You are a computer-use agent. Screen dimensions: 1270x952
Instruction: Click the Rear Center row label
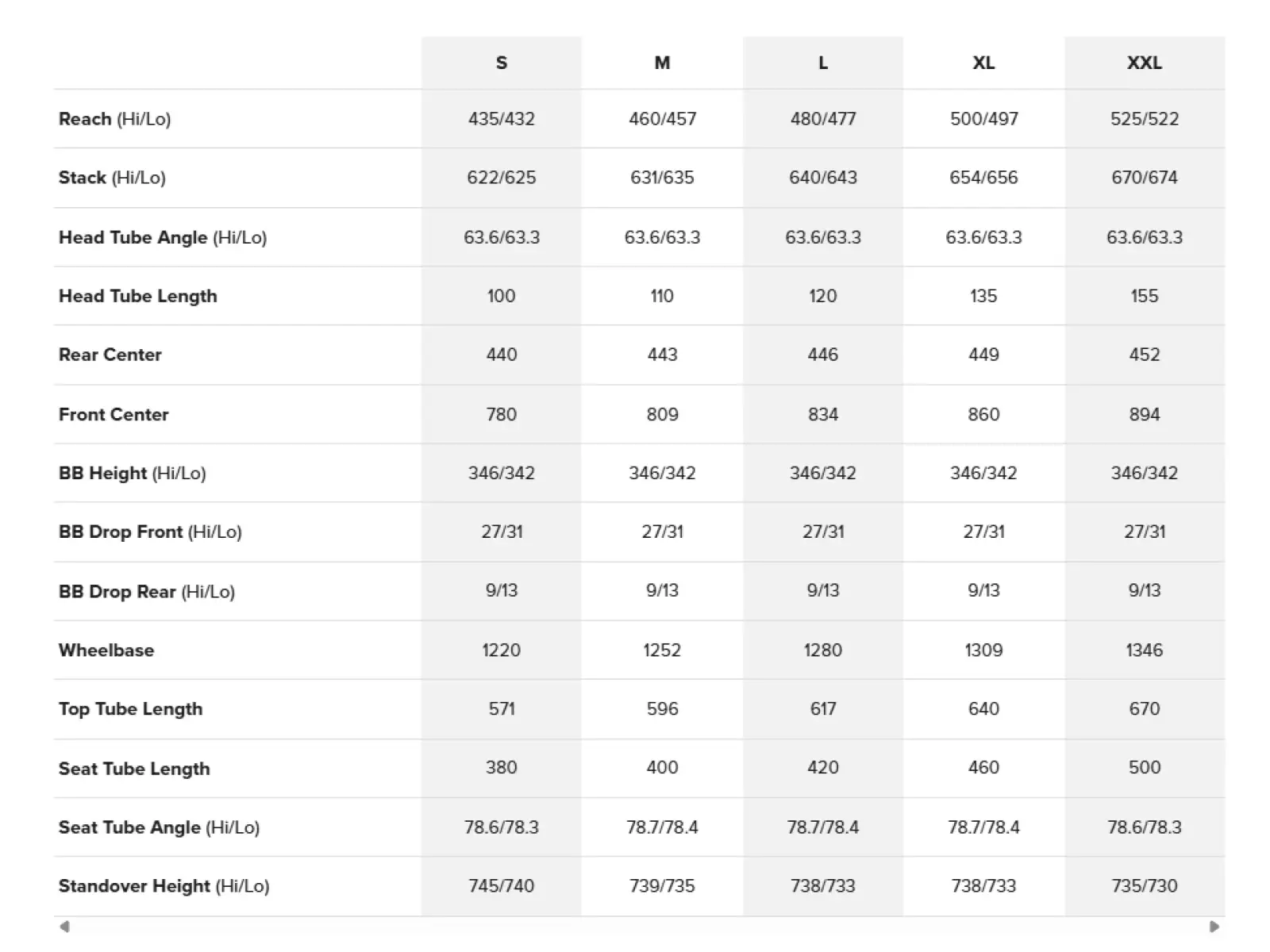[x=110, y=355]
